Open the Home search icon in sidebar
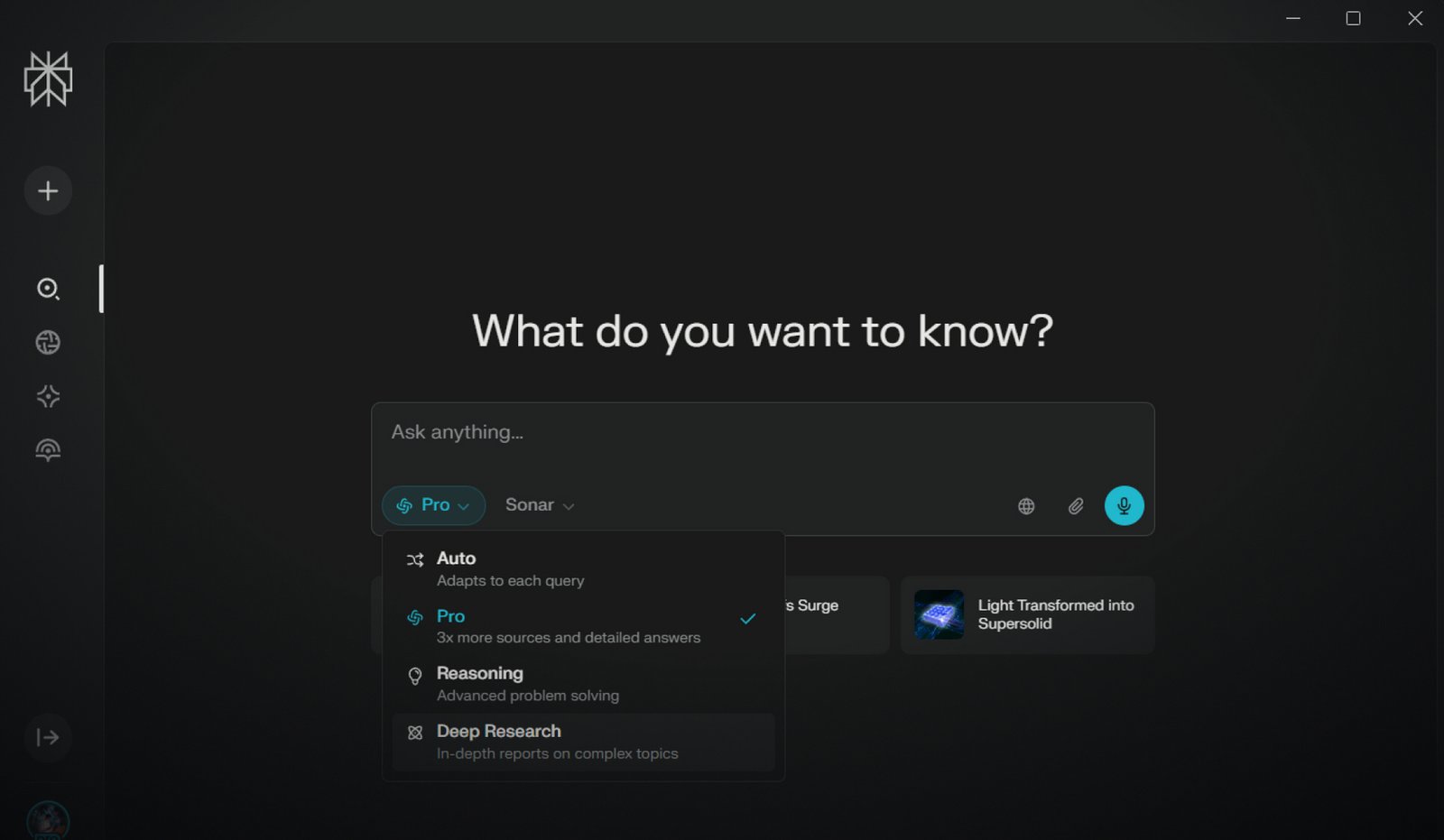1444x840 pixels. coord(48,289)
